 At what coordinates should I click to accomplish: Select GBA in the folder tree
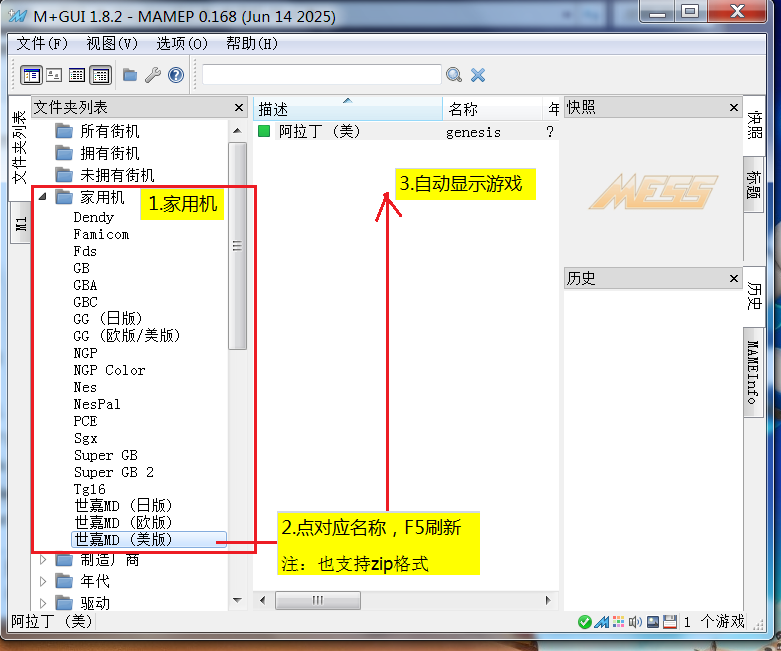coord(85,285)
